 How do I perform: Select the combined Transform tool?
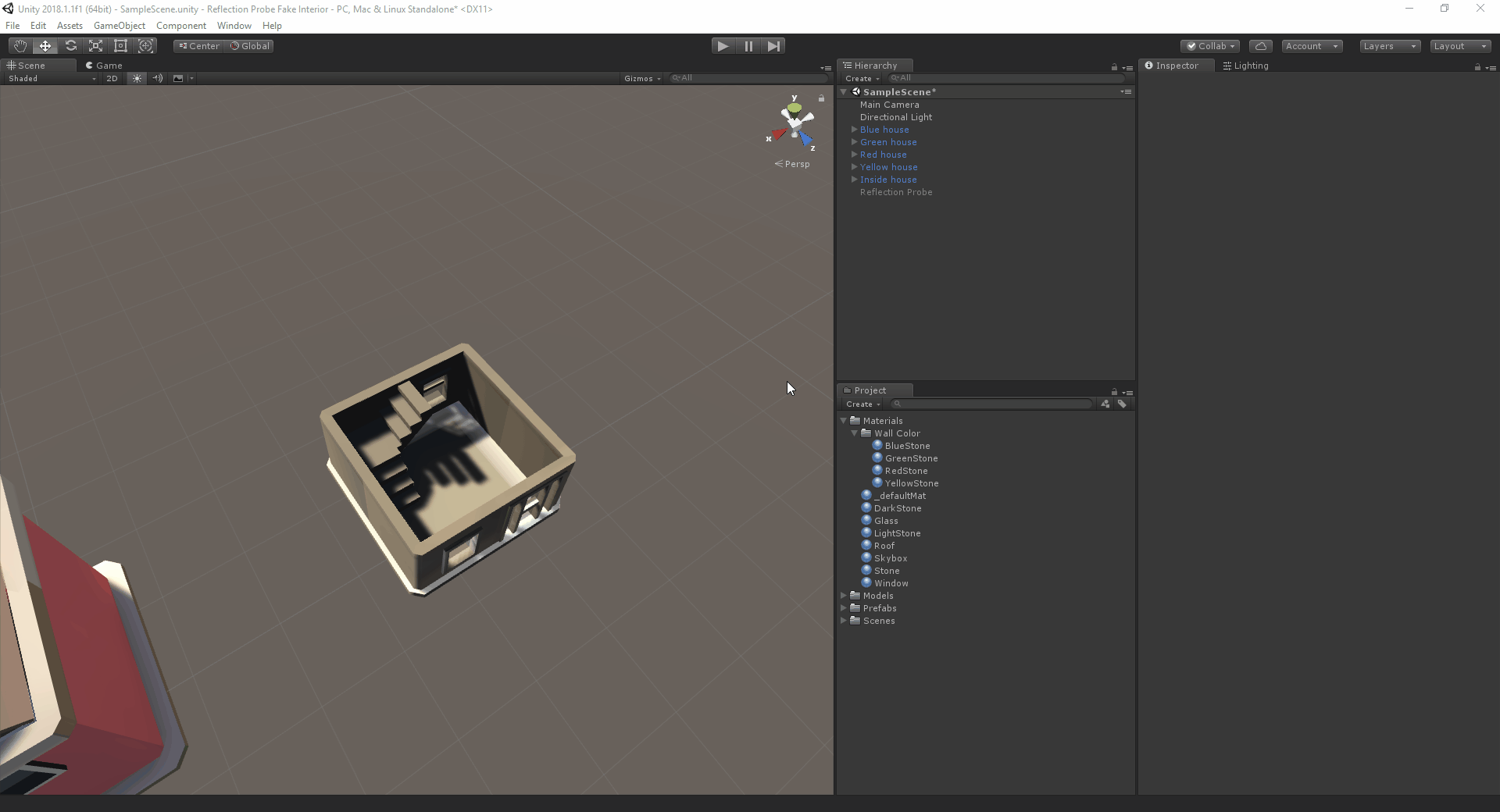pos(145,46)
